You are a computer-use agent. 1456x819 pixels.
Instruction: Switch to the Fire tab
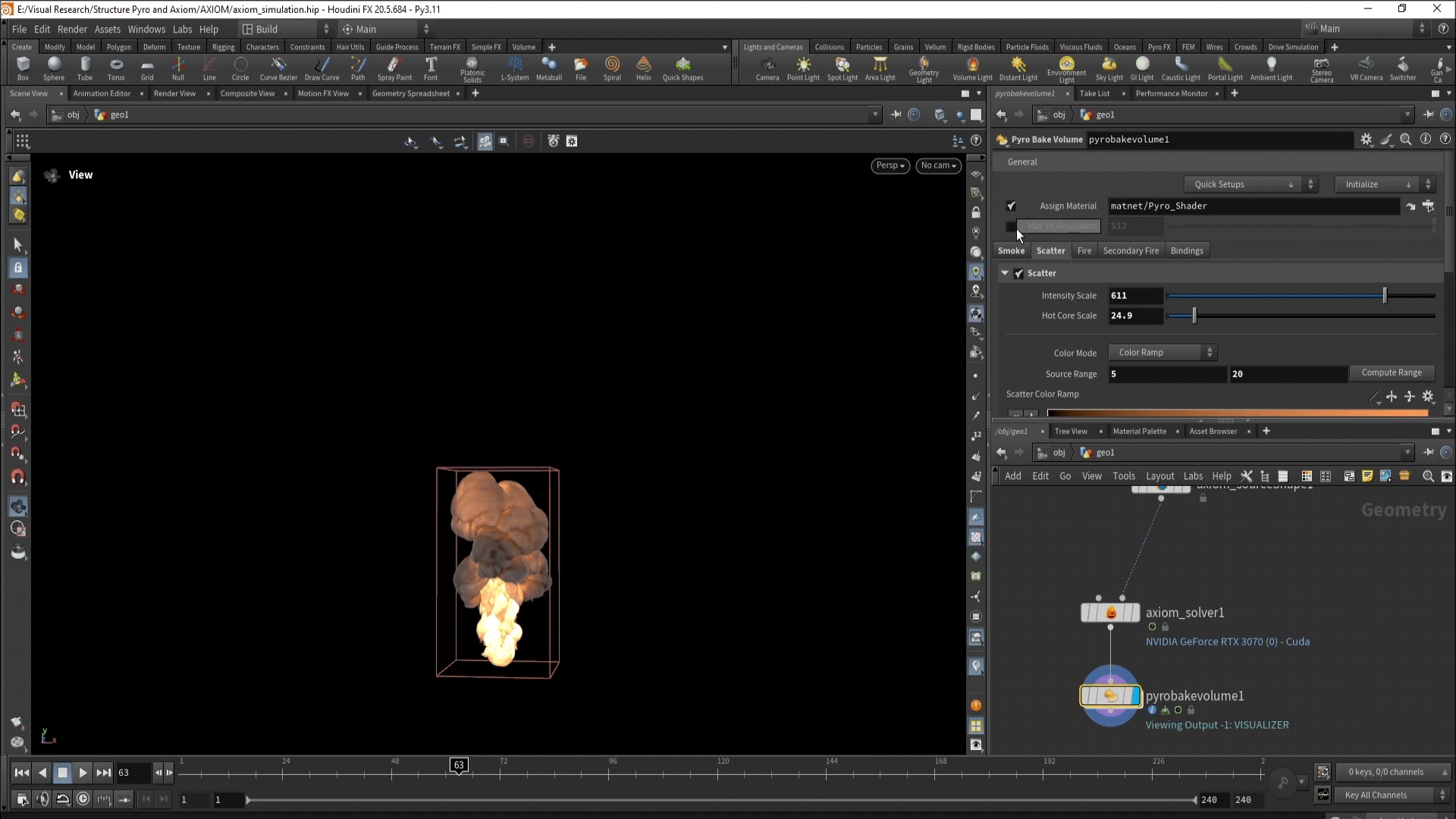(1084, 251)
